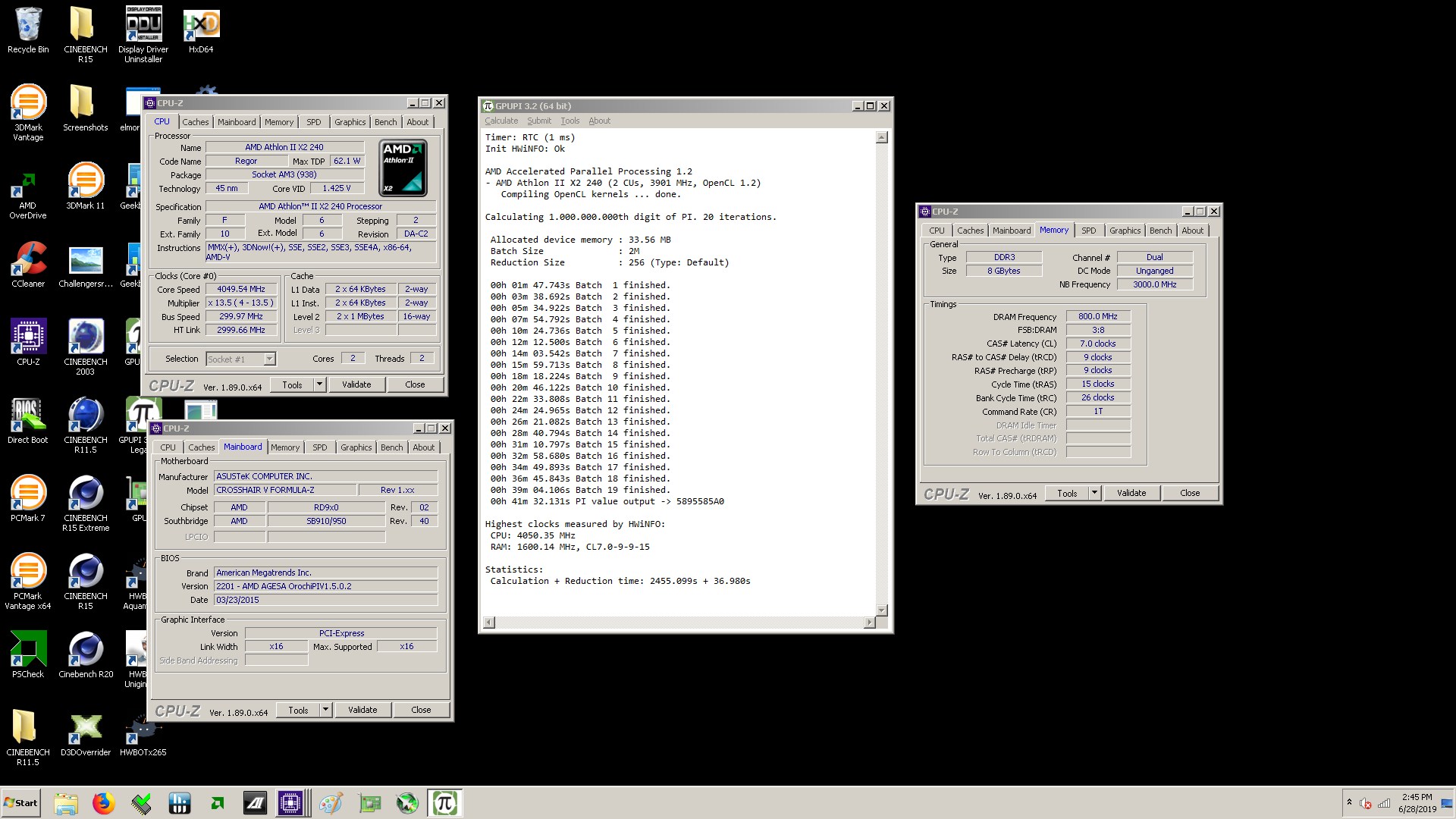Open Paint from the taskbar

(x=331, y=803)
